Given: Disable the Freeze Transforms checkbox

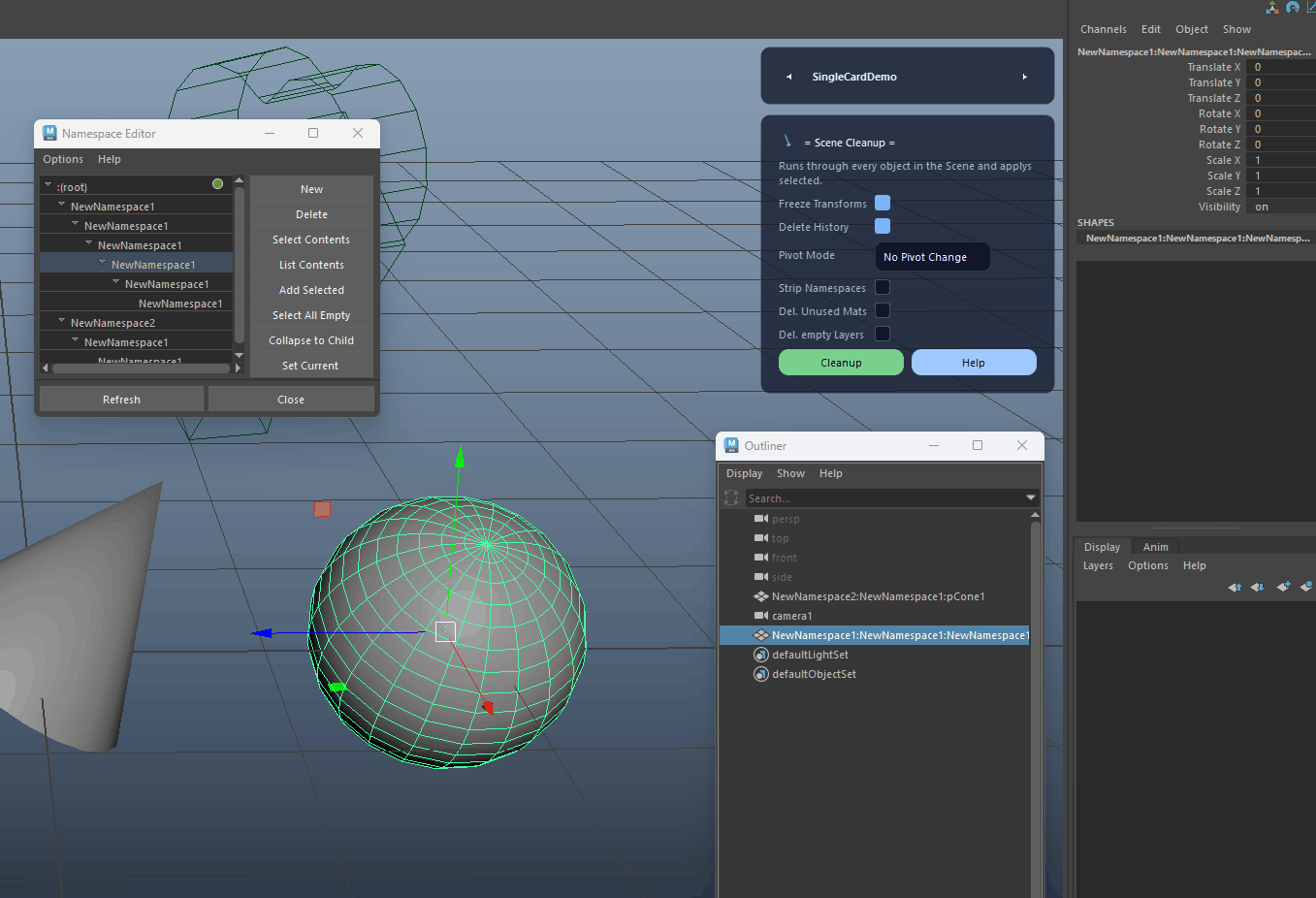Looking at the screenshot, I should point(883,203).
